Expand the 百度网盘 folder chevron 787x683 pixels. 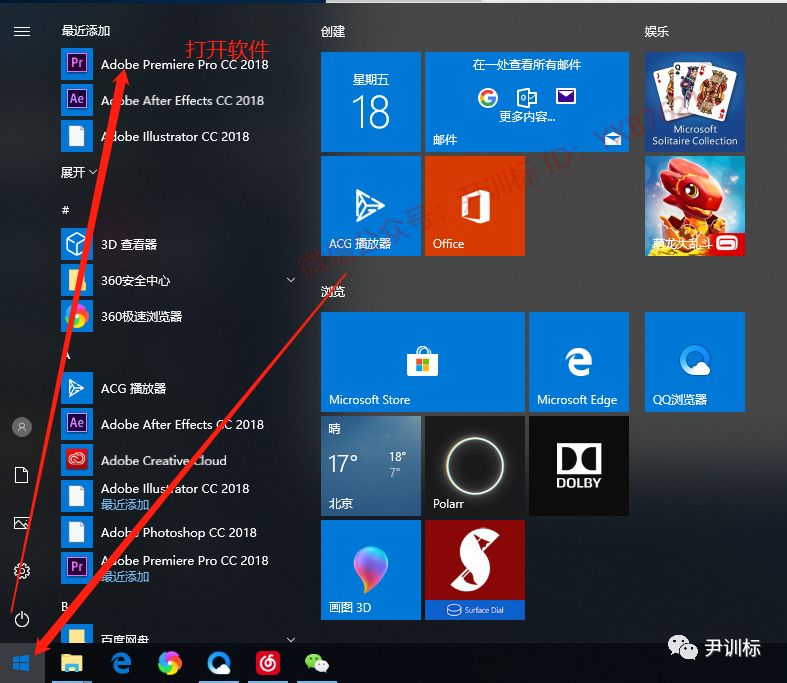coord(291,639)
